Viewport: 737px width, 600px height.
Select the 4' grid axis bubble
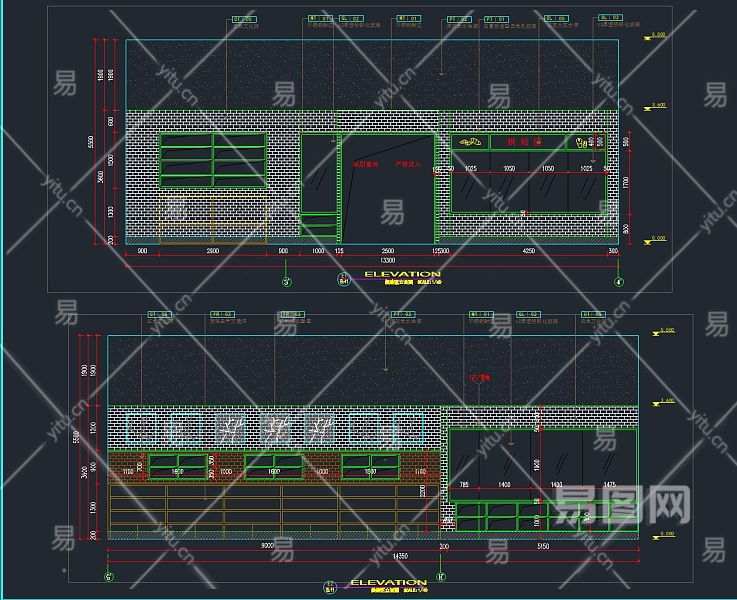coord(619,282)
